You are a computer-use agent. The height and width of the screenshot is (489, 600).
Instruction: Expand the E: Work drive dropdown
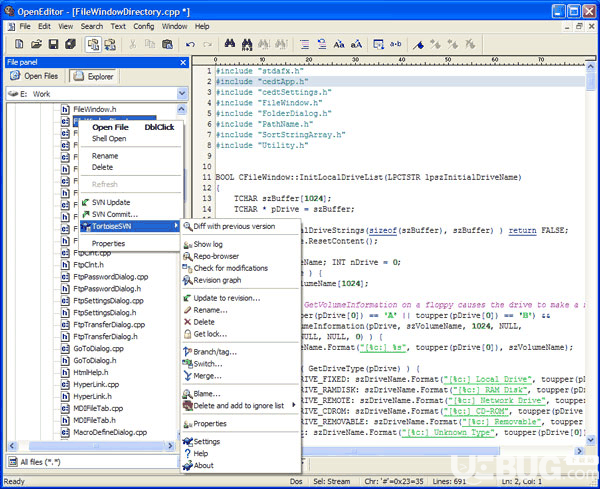pos(182,94)
